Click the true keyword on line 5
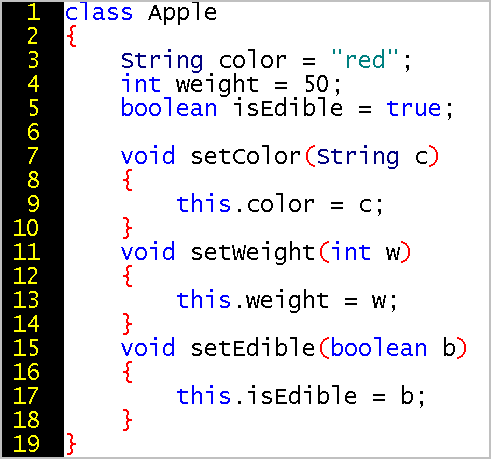 point(414,108)
